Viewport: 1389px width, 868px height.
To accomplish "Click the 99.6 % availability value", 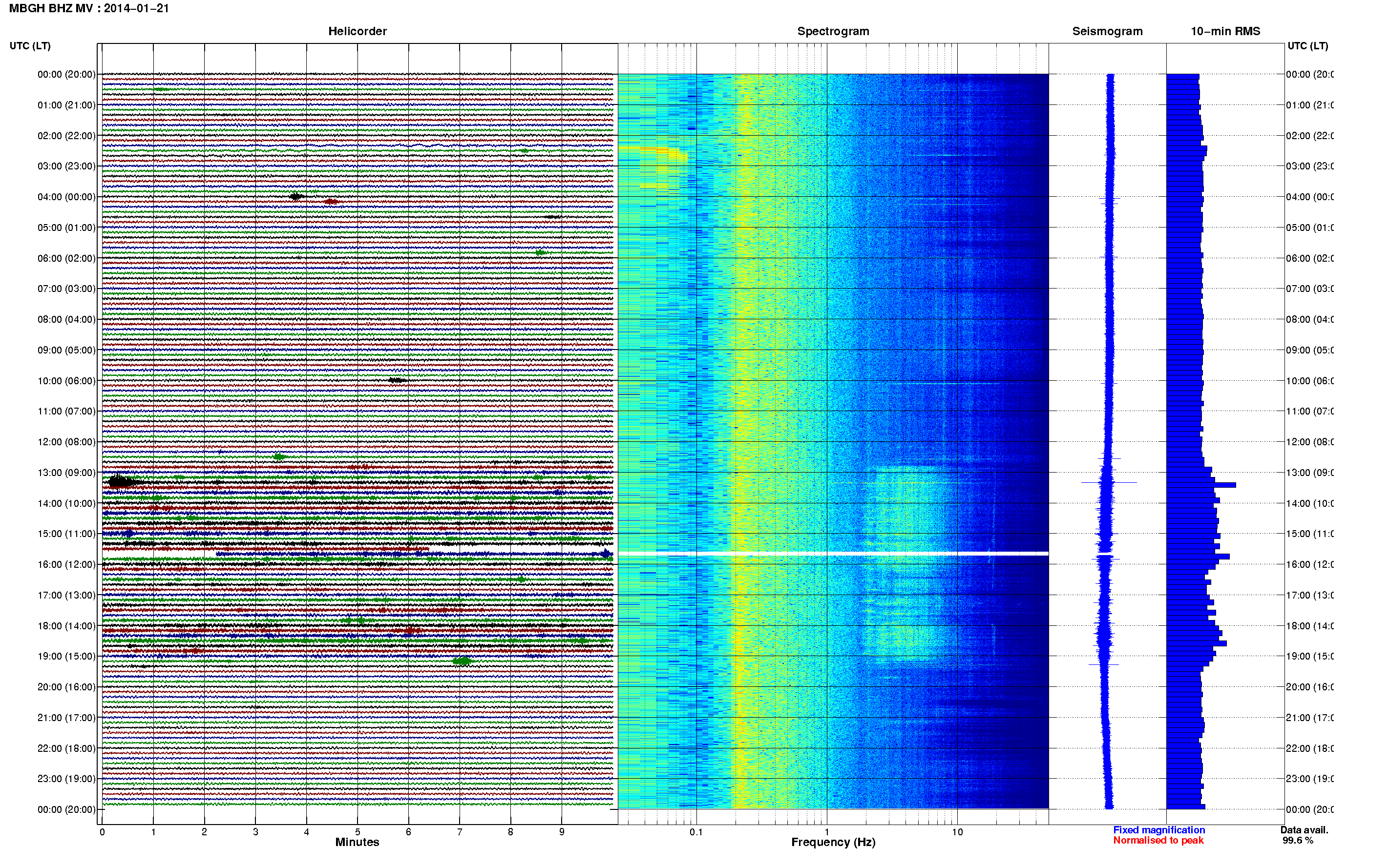I will point(1298,841).
